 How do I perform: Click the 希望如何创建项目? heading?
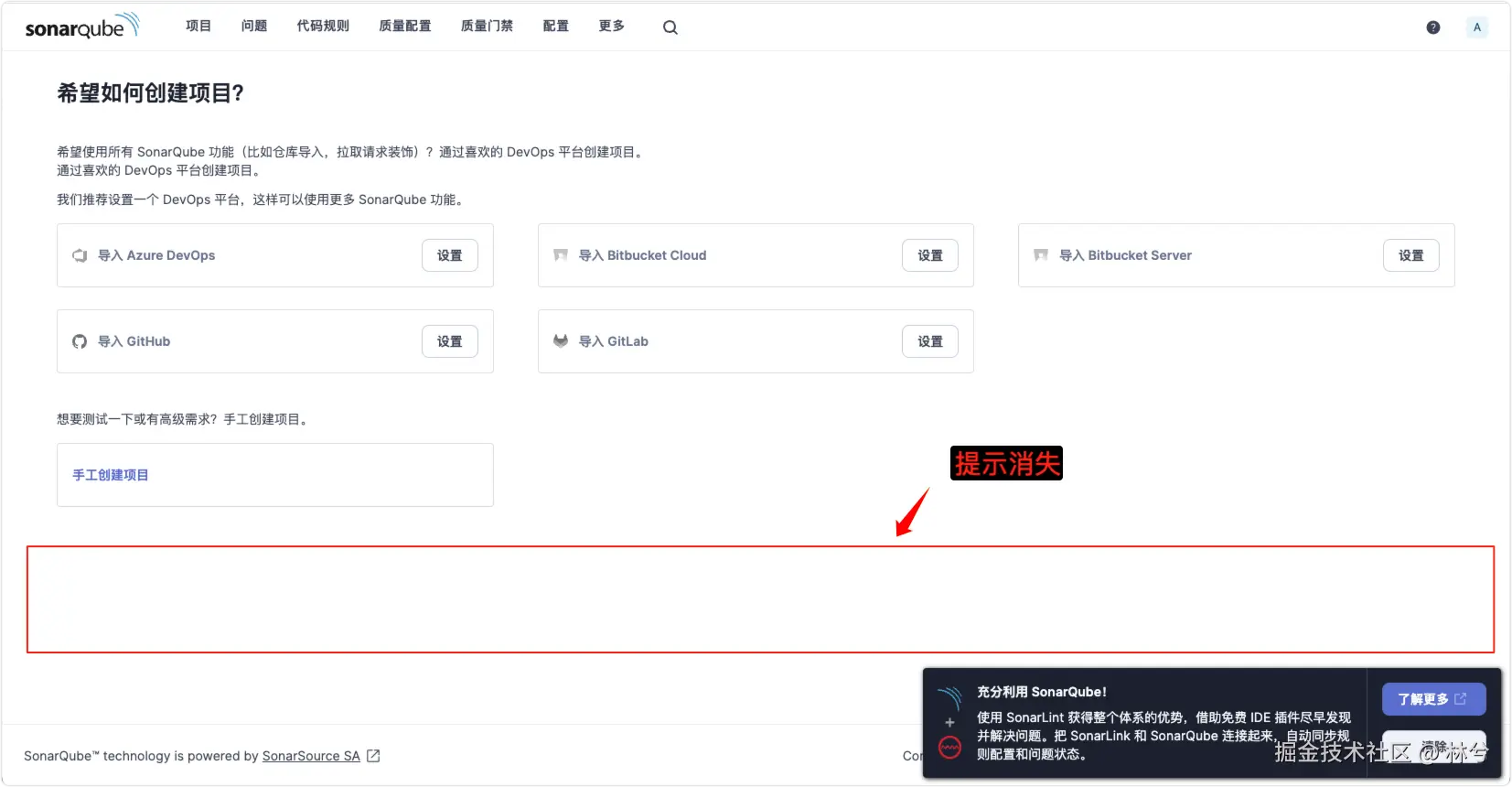point(151,93)
